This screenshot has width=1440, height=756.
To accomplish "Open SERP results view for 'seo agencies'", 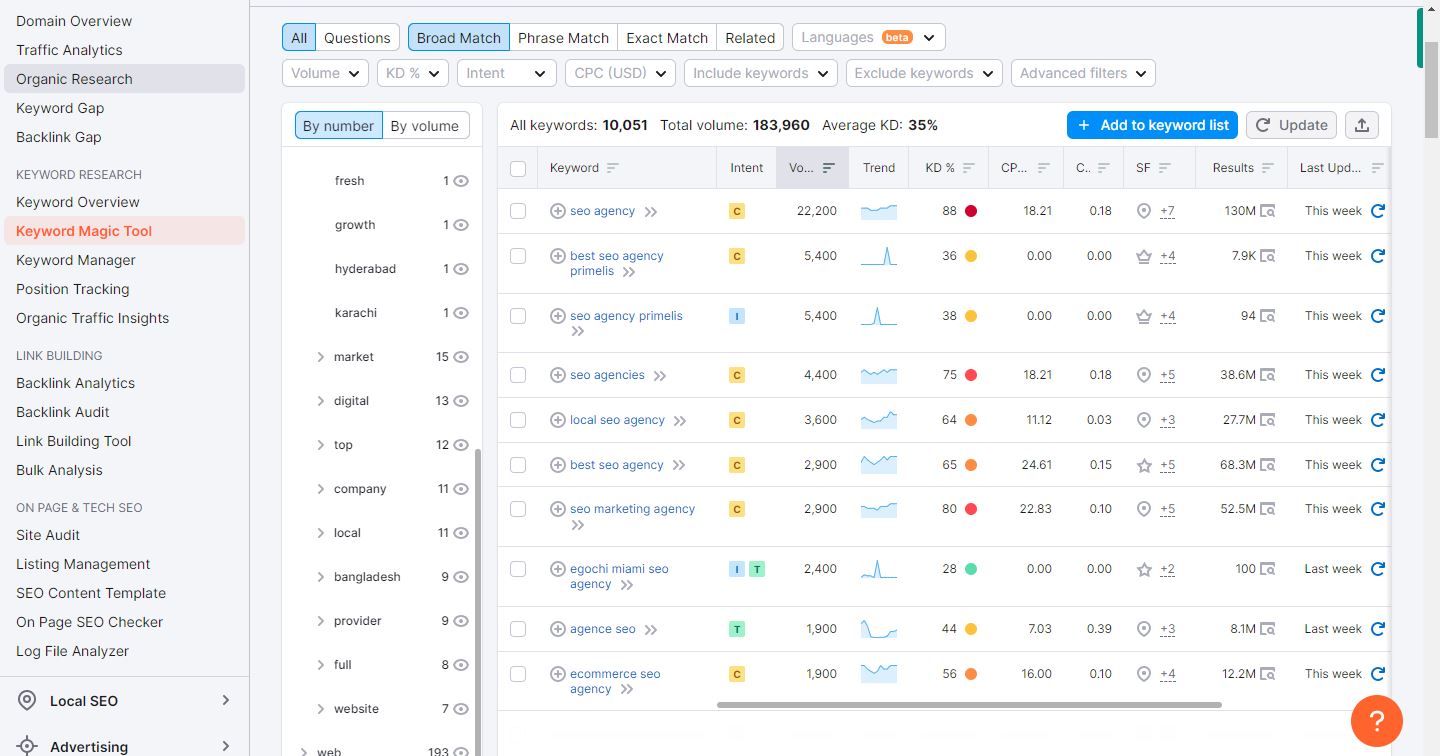I will click(1267, 375).
